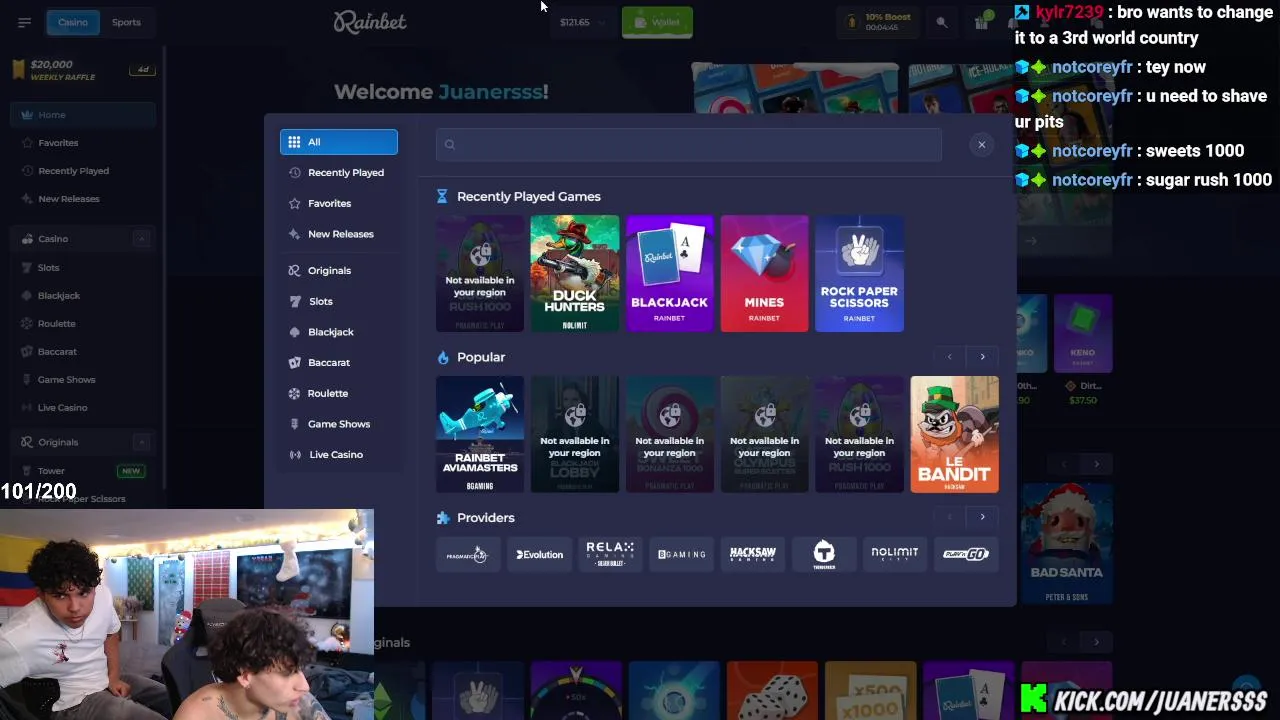This screenshot has width=1280, height=720.
Task: Close the games search dialog
Action: 981,145
